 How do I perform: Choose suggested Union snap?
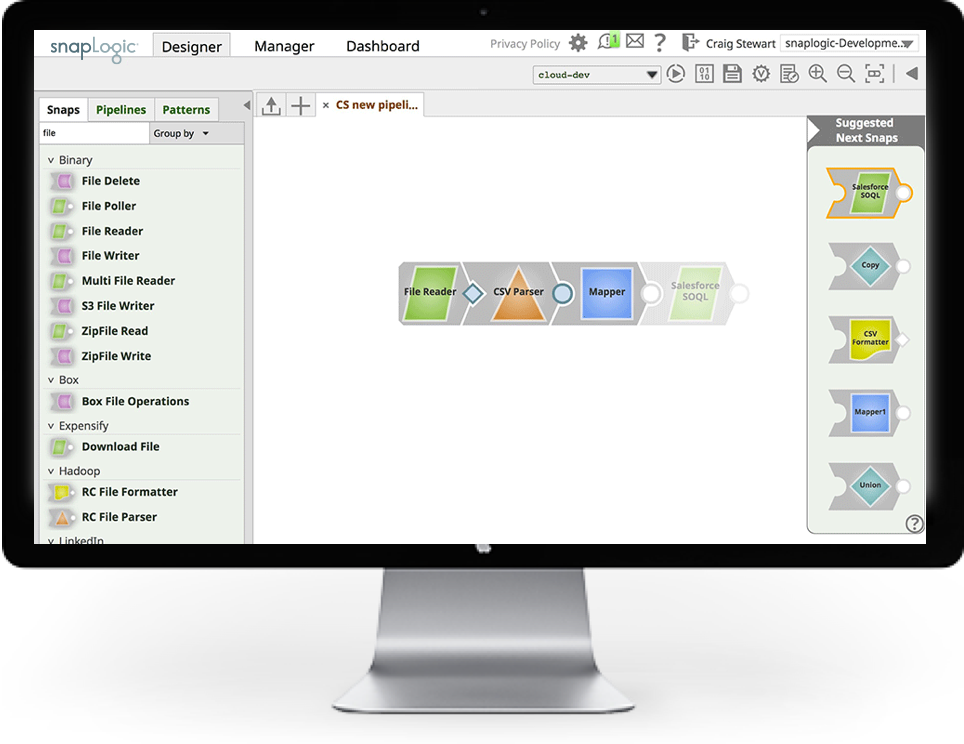tap(869, 486)
